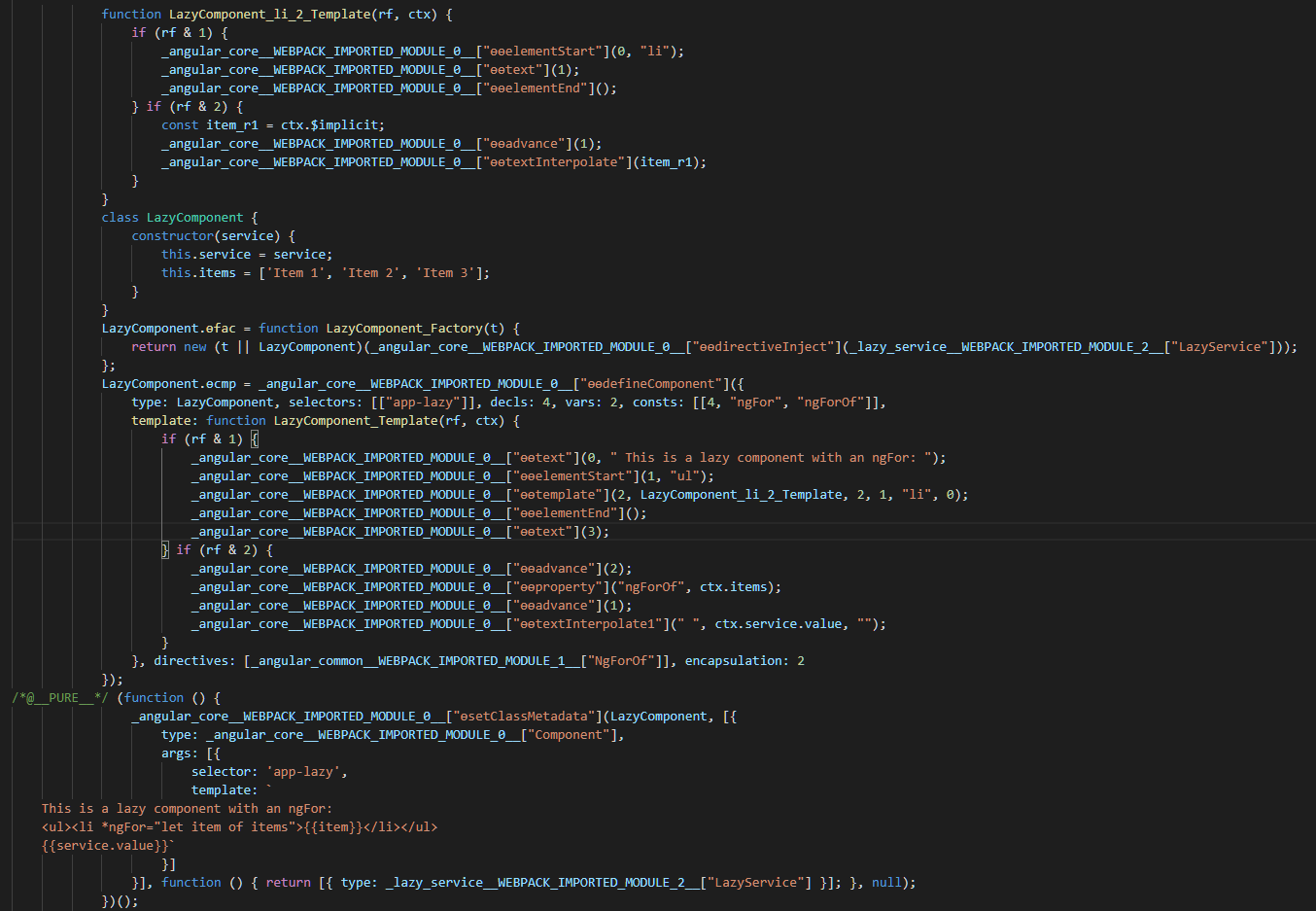Click the LazyComponent class declaration
The width and height of the screenshot is (1316, 911).
[194, 217]
